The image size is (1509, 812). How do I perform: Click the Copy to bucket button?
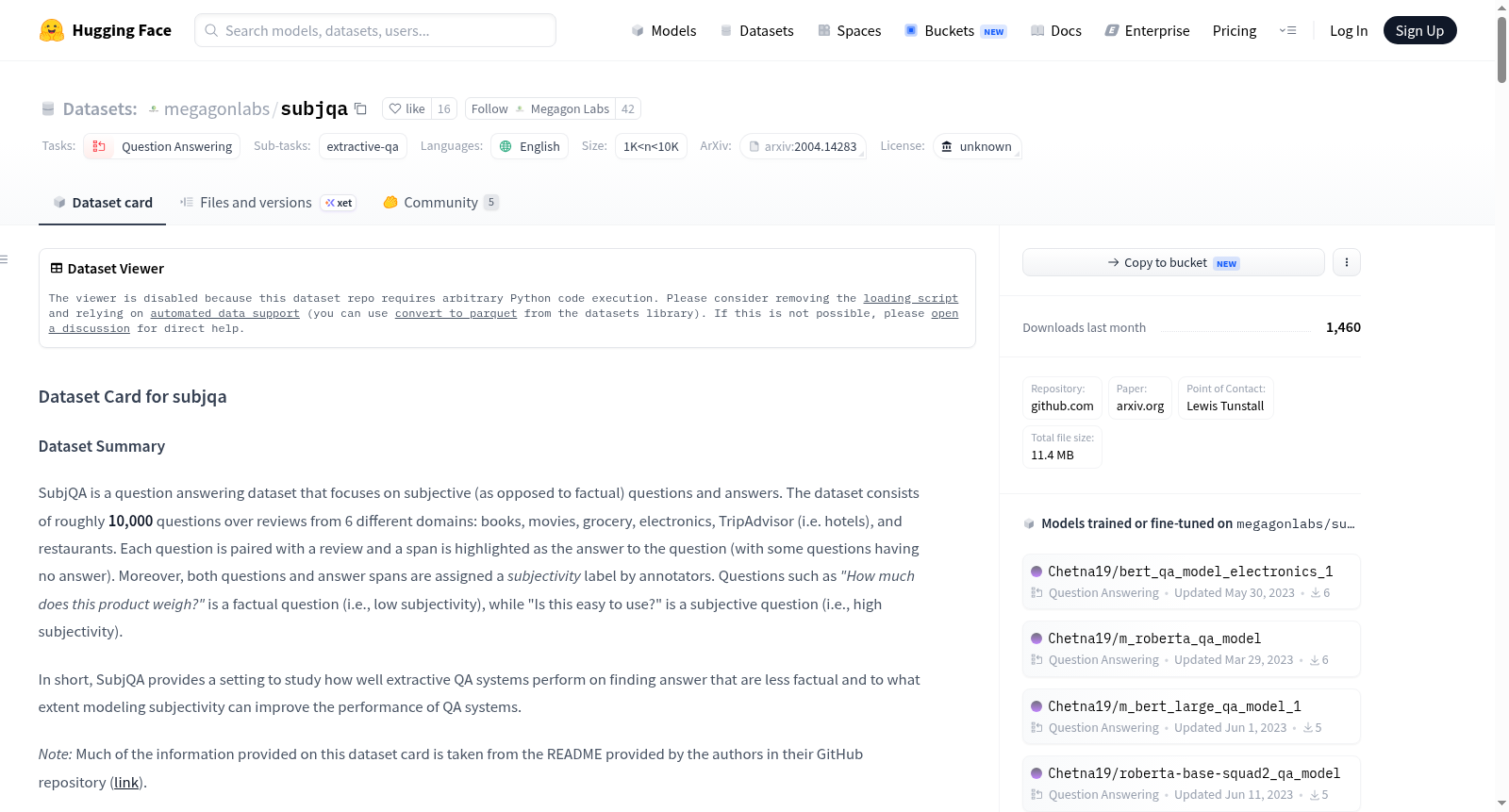pyautogui.click(x=1173, y=262)
